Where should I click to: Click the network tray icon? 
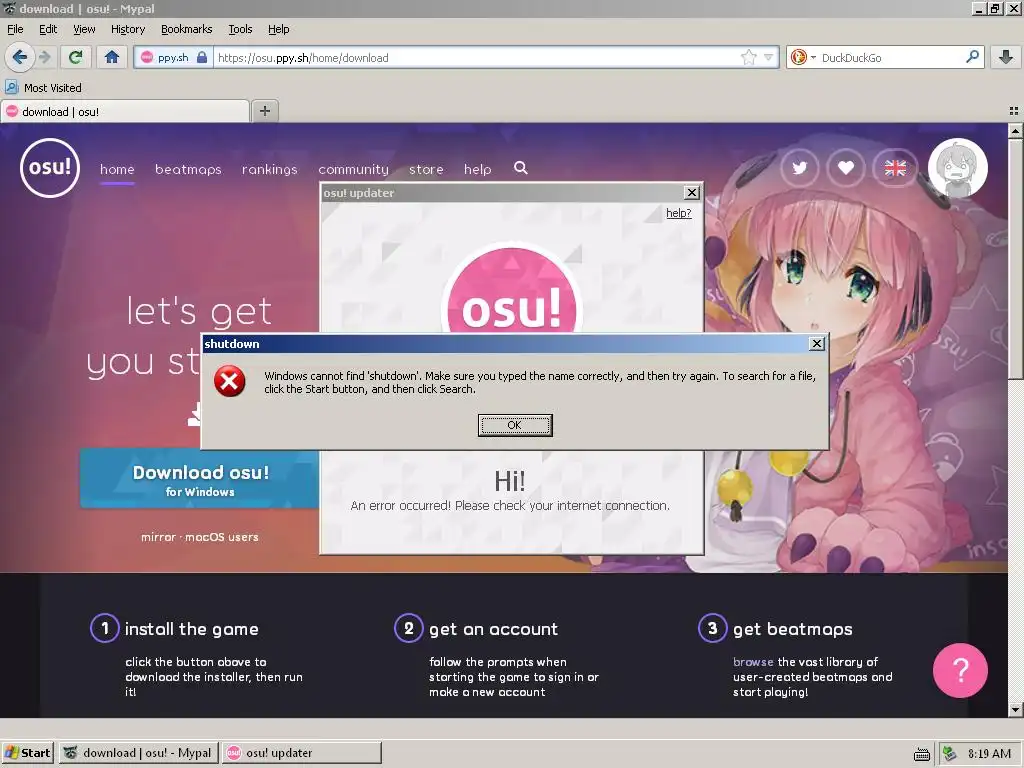tap(950, 754)
